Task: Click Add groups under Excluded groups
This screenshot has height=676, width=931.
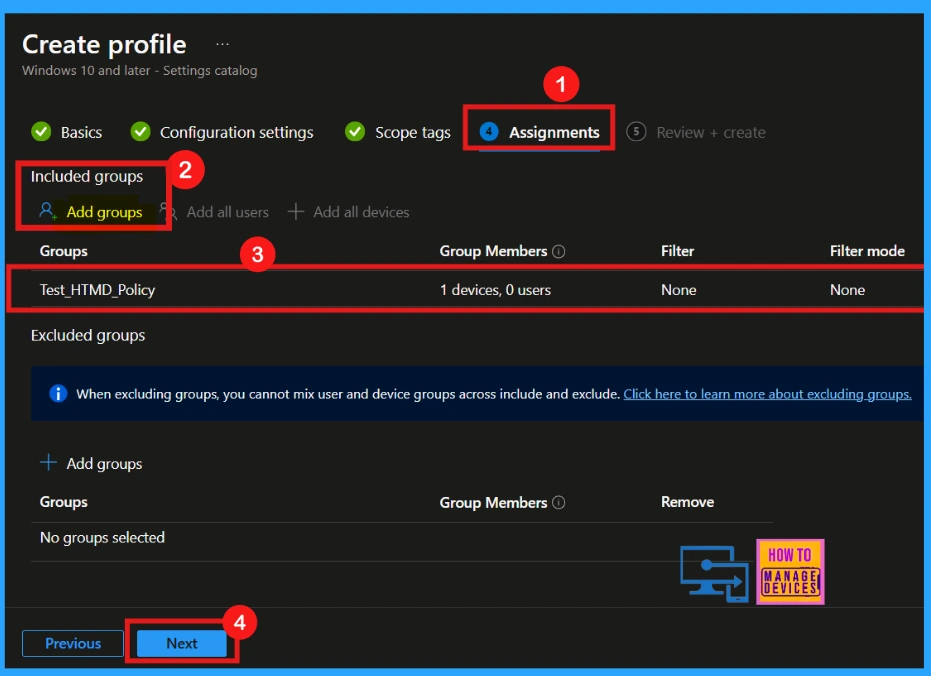Action: (91, 464)
